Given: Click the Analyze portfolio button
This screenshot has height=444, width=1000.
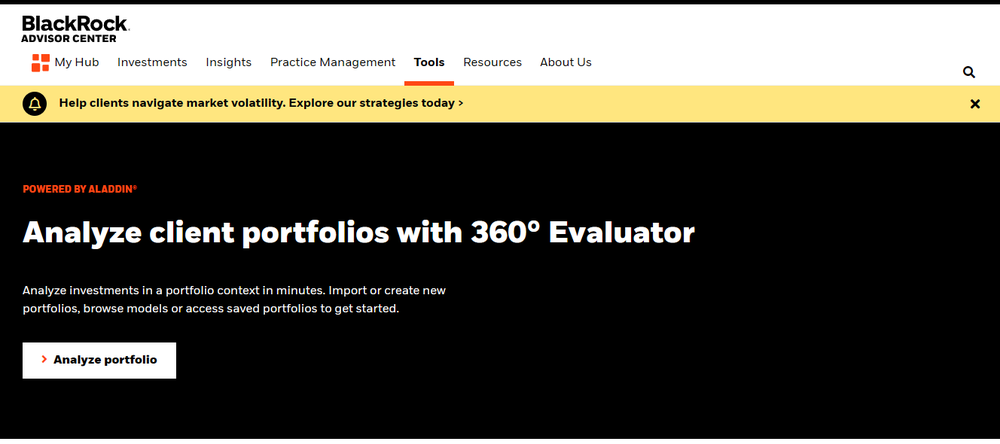Looking at the screenshot, I should [x=99, y=360].
